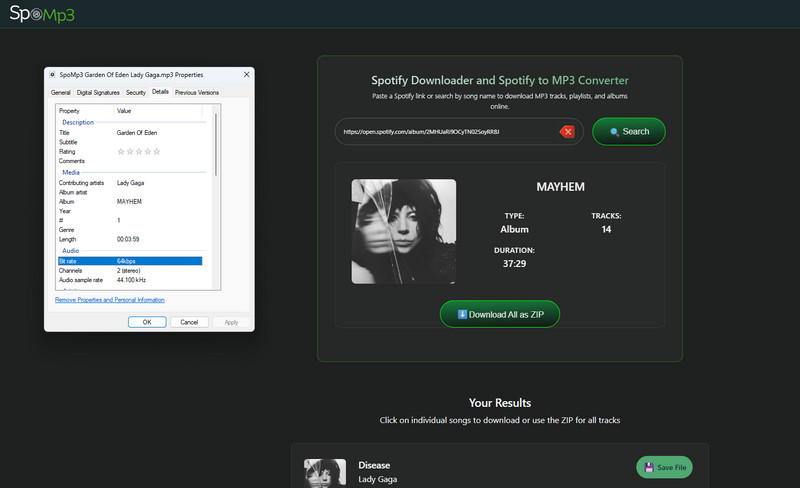Click the Comments property row
Viewport: 800px width, 488px height.
click(x=130, y=161)
